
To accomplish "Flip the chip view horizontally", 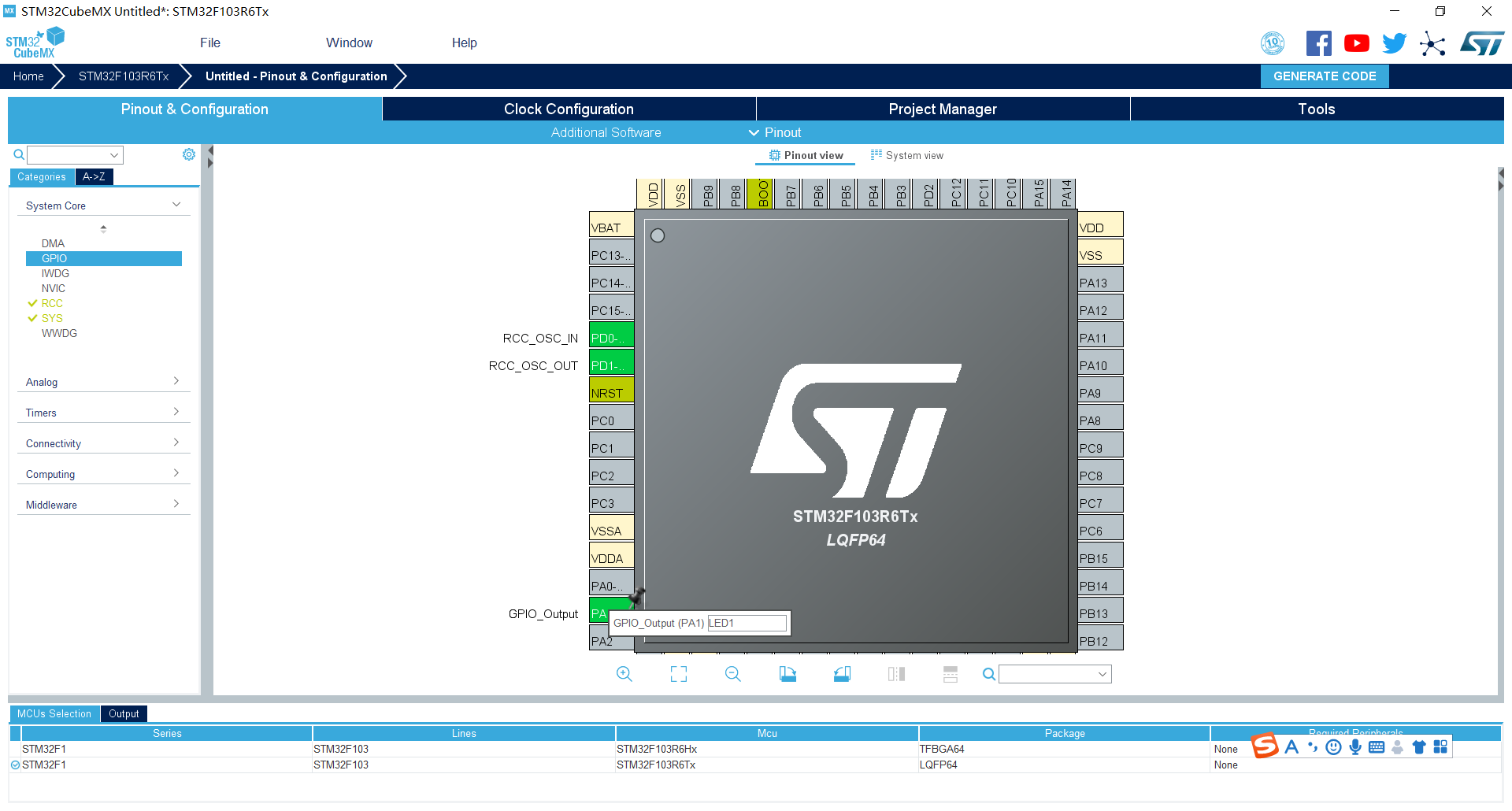I will point(896,674).
